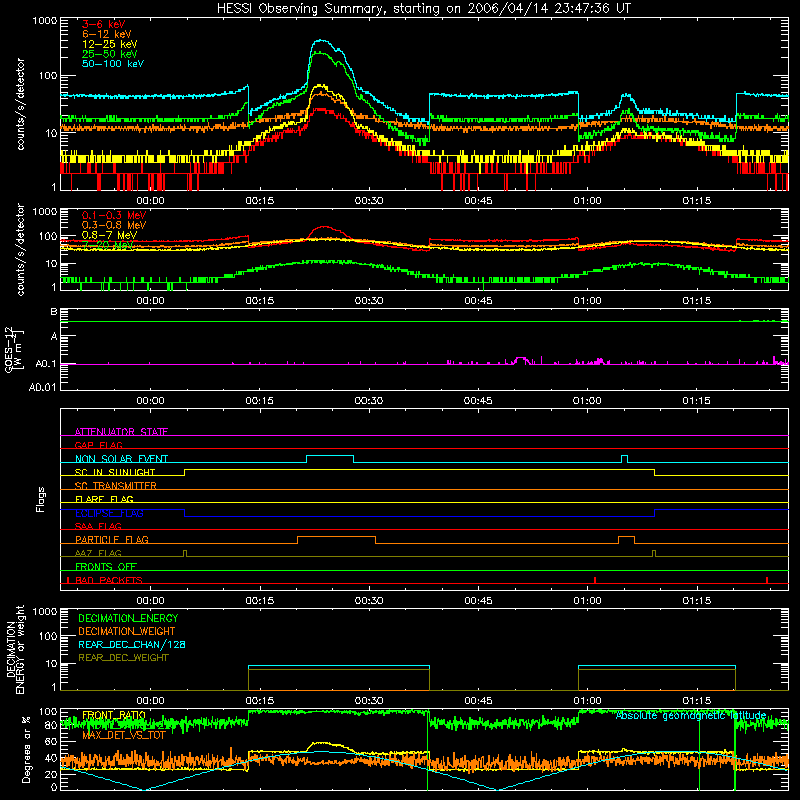Select the 0.3-0.8 MeV legend label

(x=114, y=225)
